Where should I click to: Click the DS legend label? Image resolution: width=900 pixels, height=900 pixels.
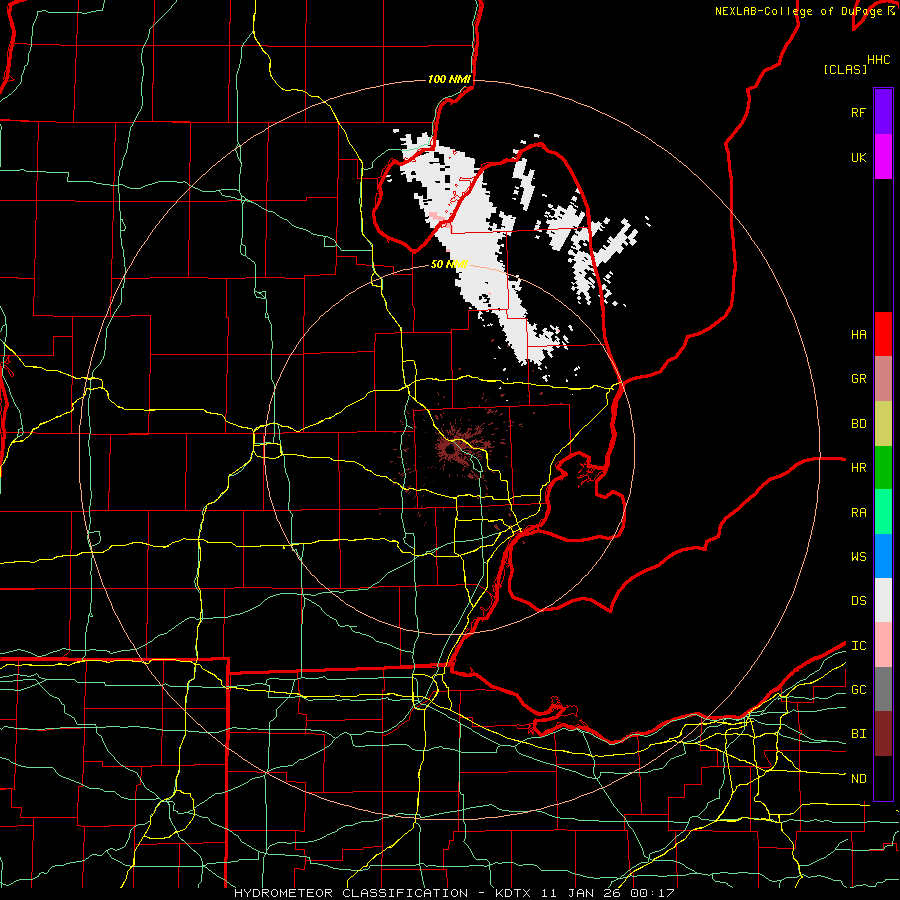tap(858, 601)
